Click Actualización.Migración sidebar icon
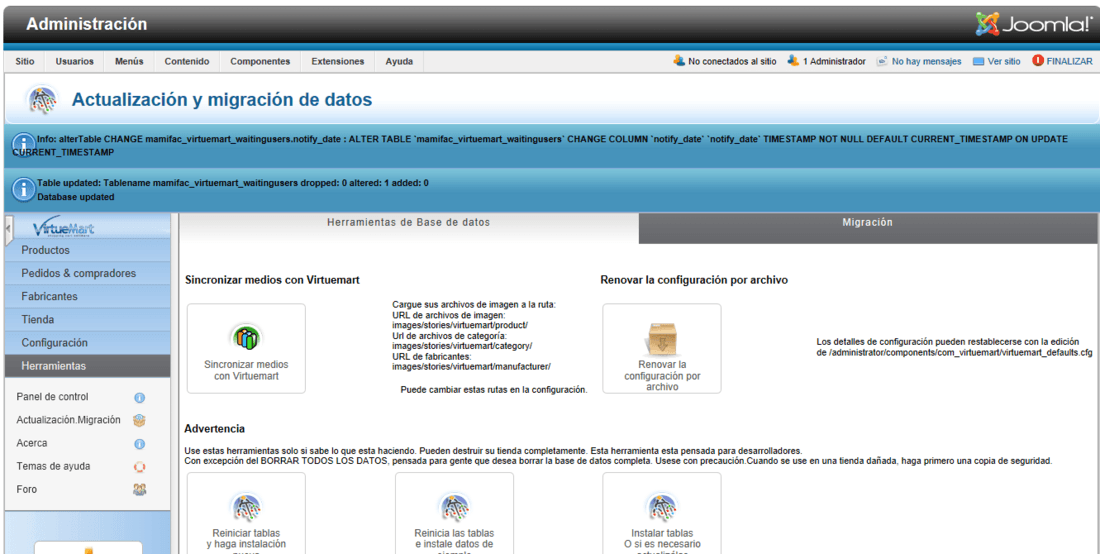The image size is (1100, 554). (140, 420)
